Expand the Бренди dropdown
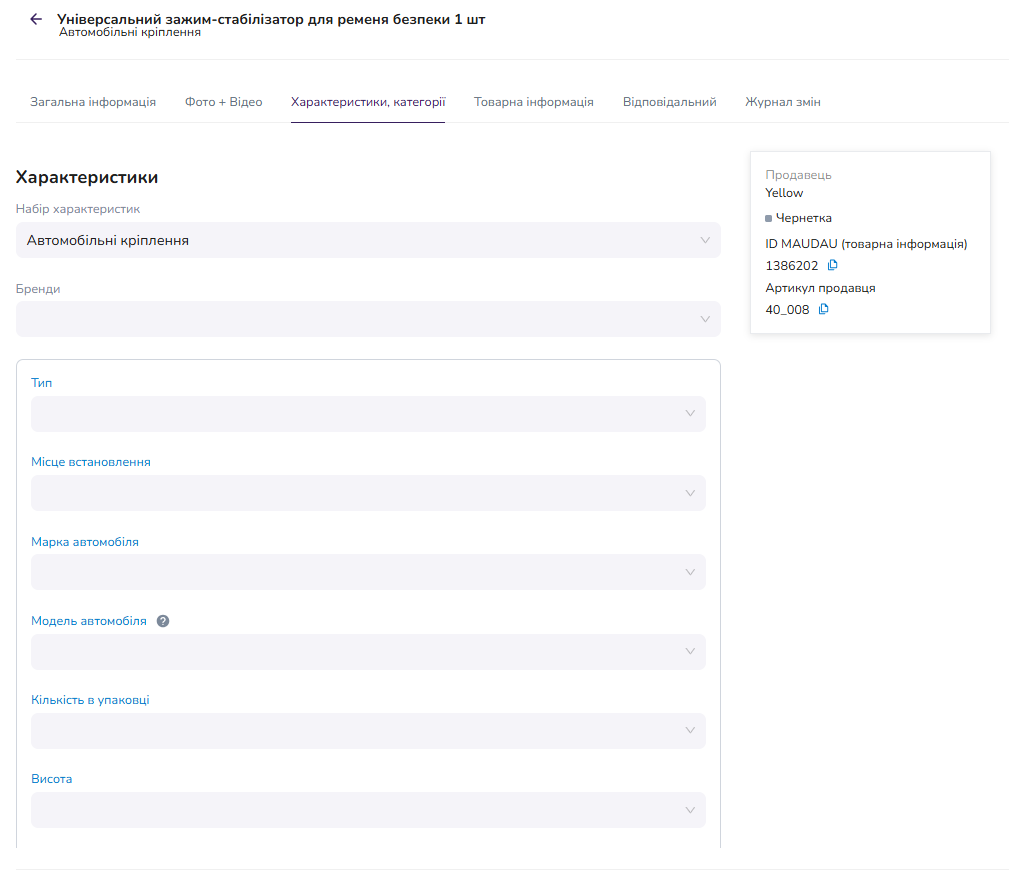 (x=368, y=319)
